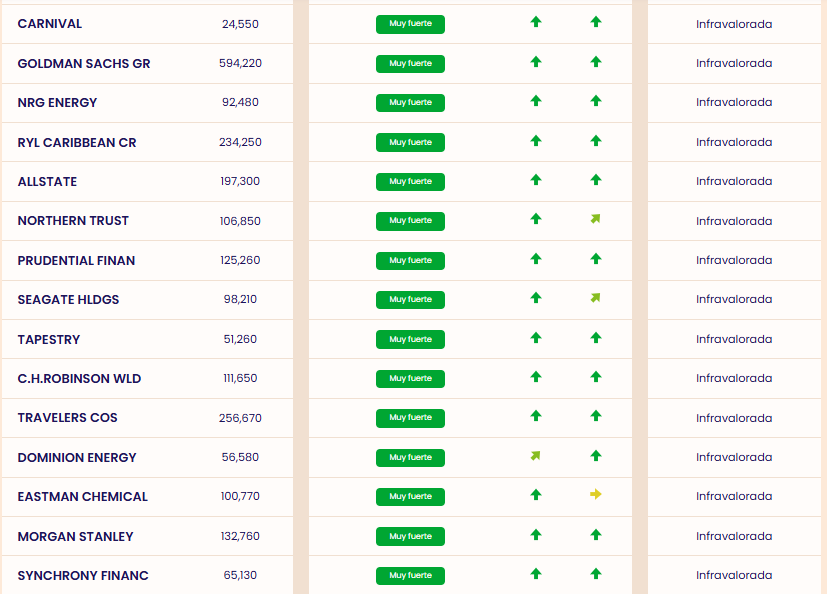Open the EASTMAN CHEMICAL stock
Screen dimensions: 827x594
[x=83, y=497]
